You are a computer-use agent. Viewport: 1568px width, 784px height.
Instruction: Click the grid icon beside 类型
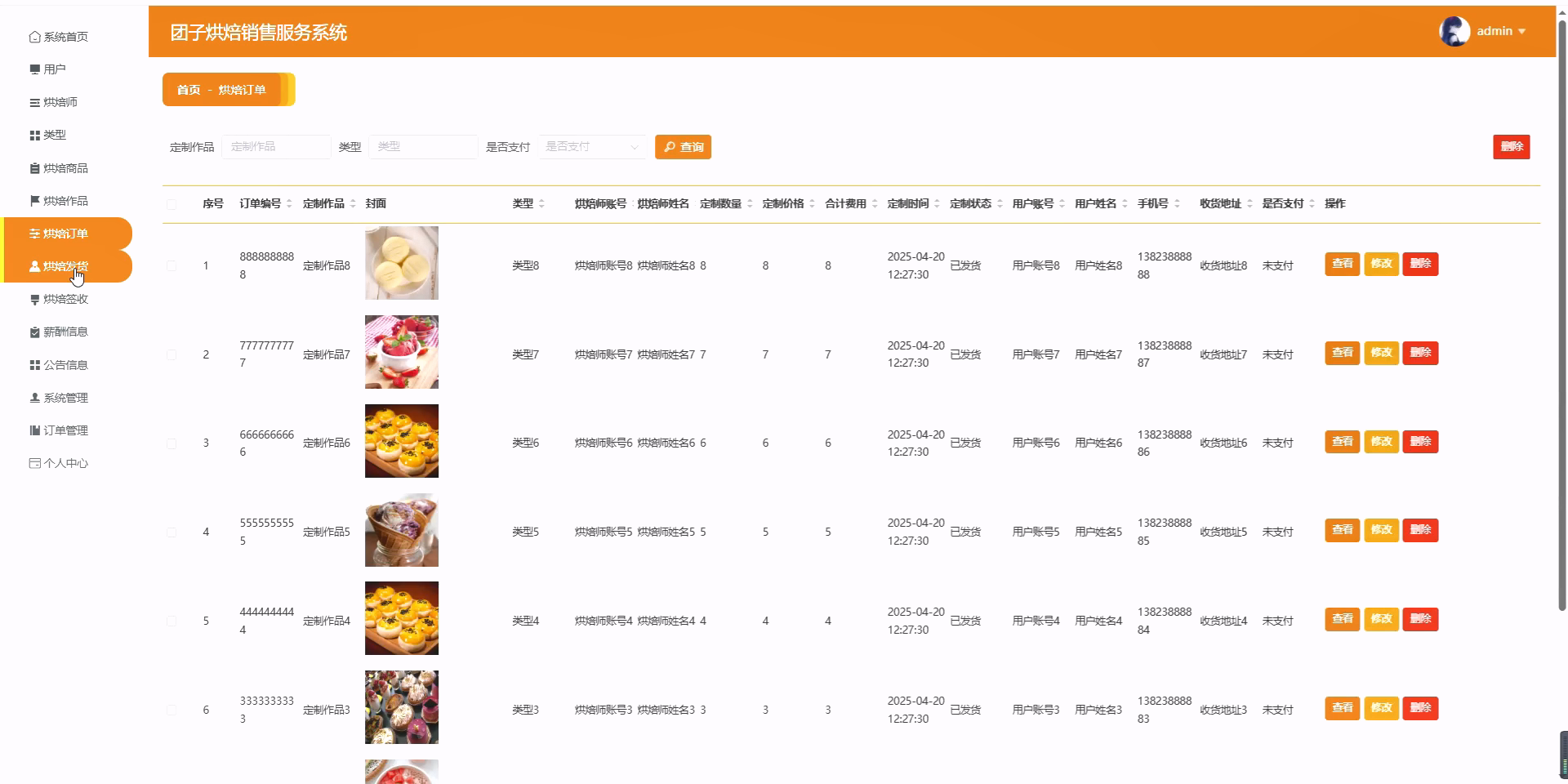(34, 136)
